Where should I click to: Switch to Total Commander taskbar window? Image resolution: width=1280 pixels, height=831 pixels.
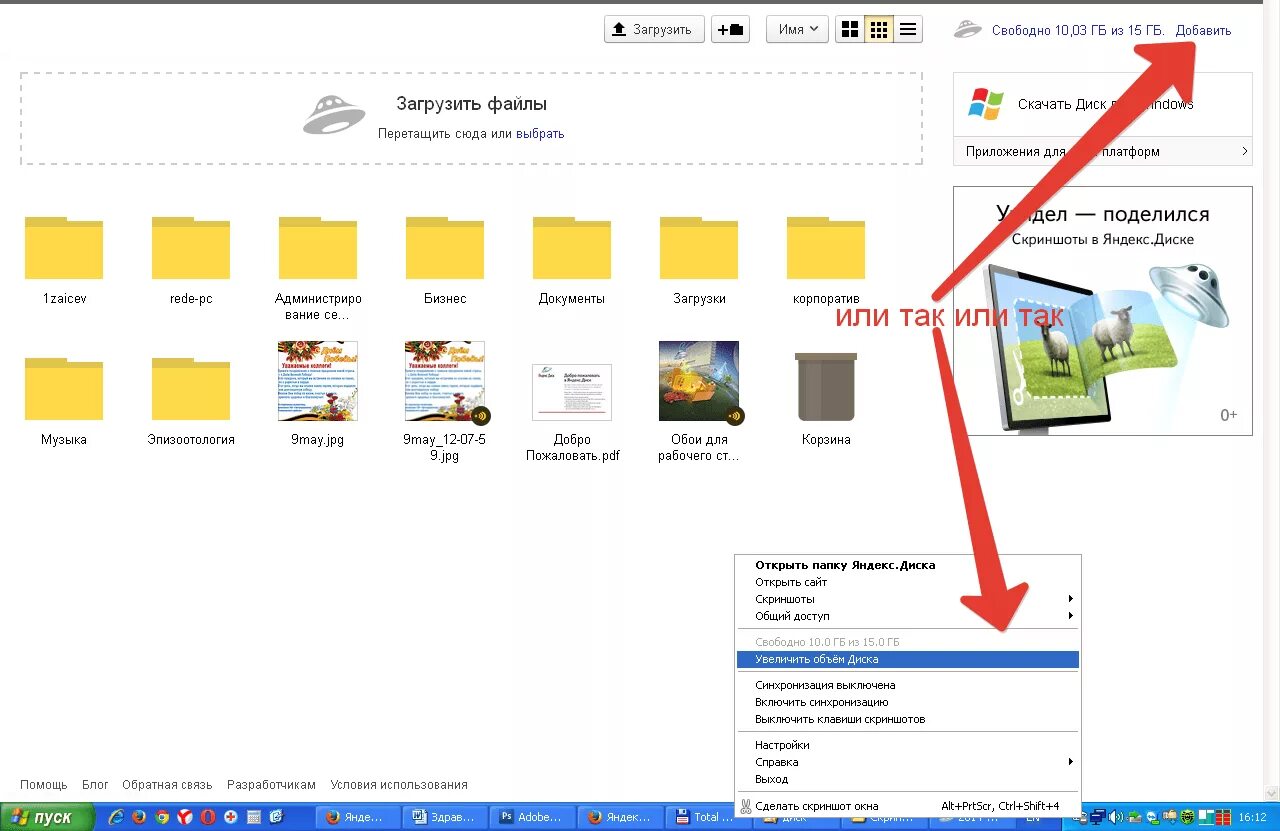[x=707, y=817]
